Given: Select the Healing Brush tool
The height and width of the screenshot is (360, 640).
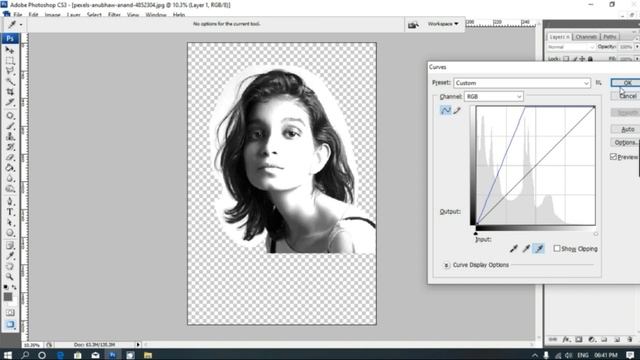Looking at the screenshot, I should coord(10,116).
